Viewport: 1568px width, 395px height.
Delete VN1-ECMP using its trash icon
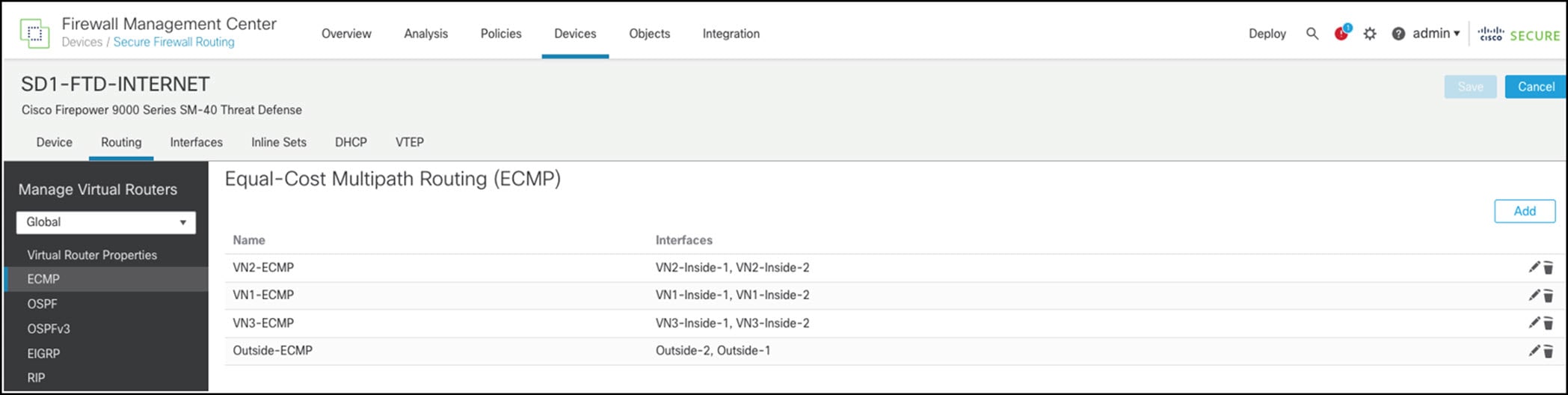click(x=1548, y=296)
